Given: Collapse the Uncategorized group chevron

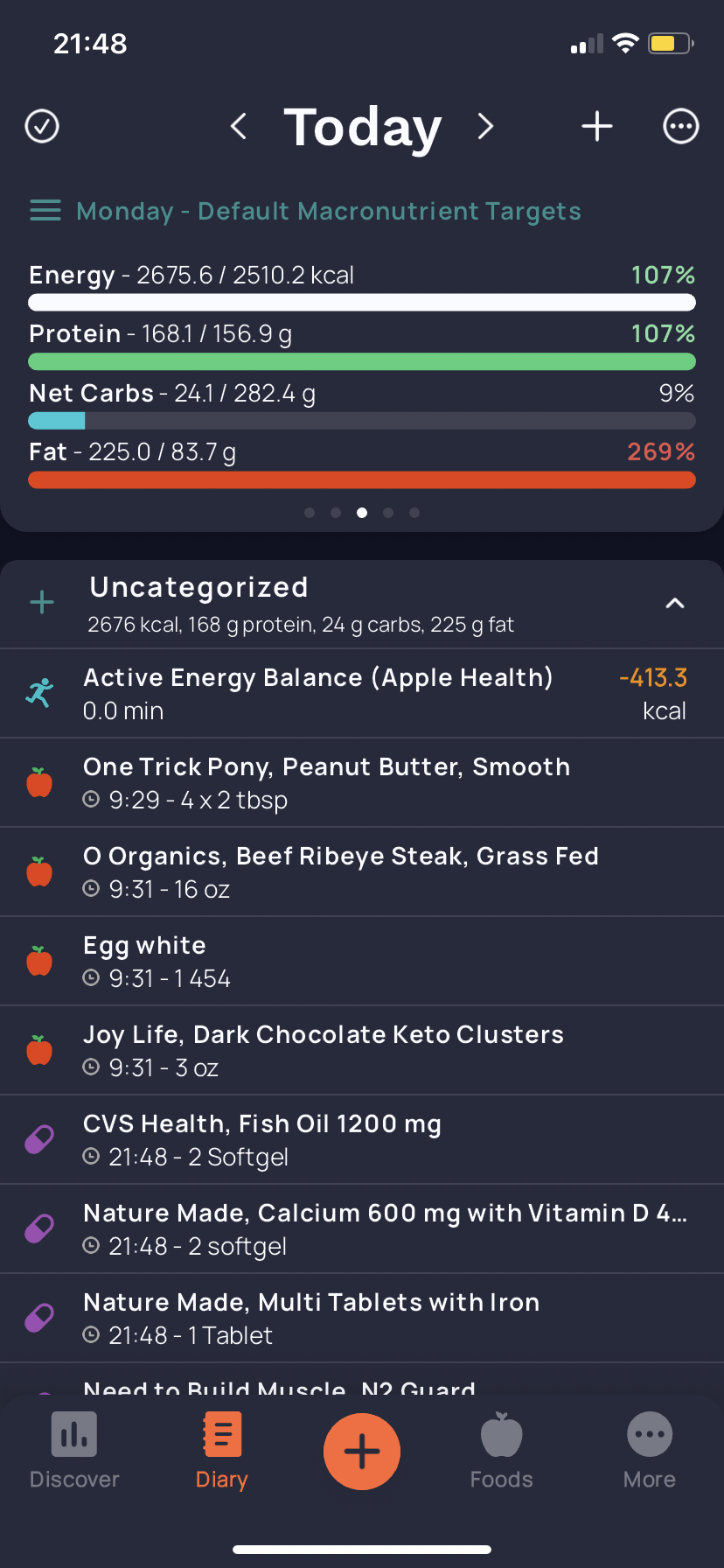Looking at the screenshot, I should 675,603.
